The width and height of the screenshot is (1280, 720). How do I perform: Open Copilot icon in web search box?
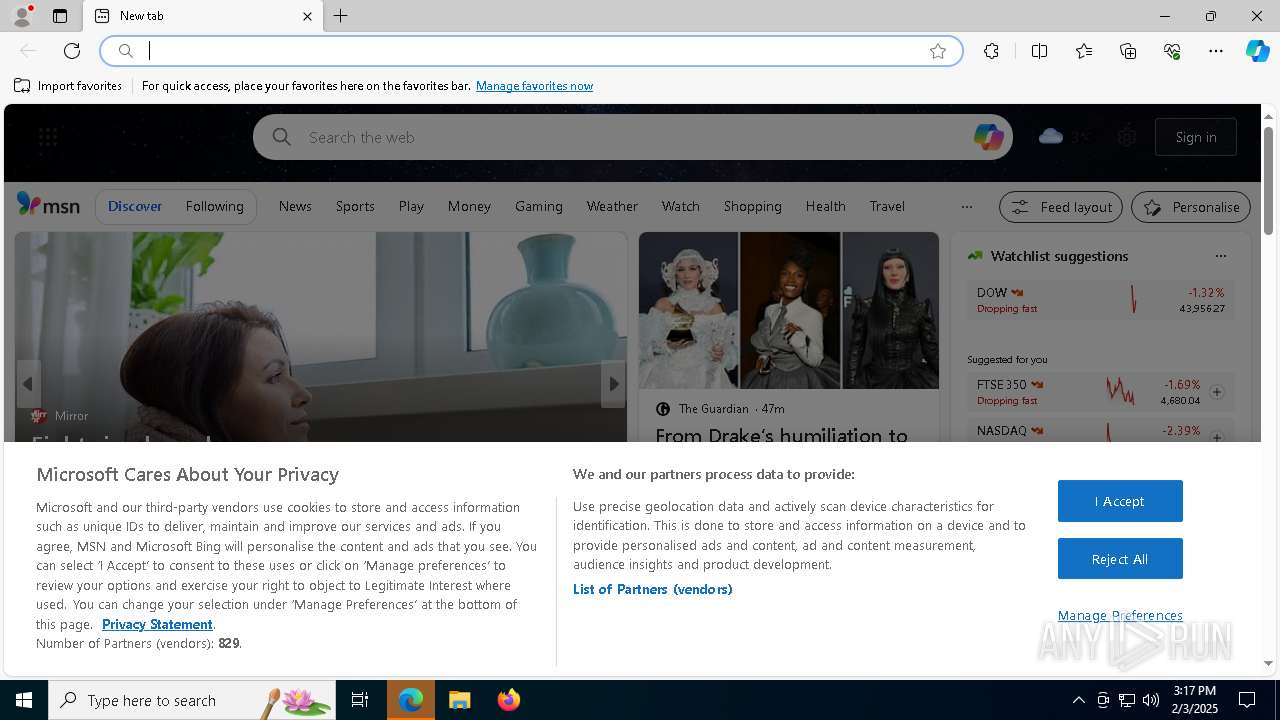(x=988, y=137)
